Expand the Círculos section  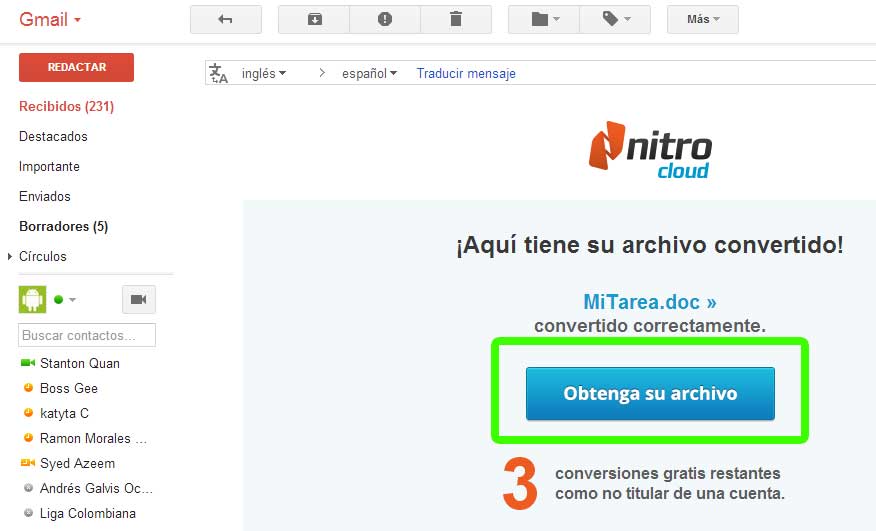click(10, 257)
